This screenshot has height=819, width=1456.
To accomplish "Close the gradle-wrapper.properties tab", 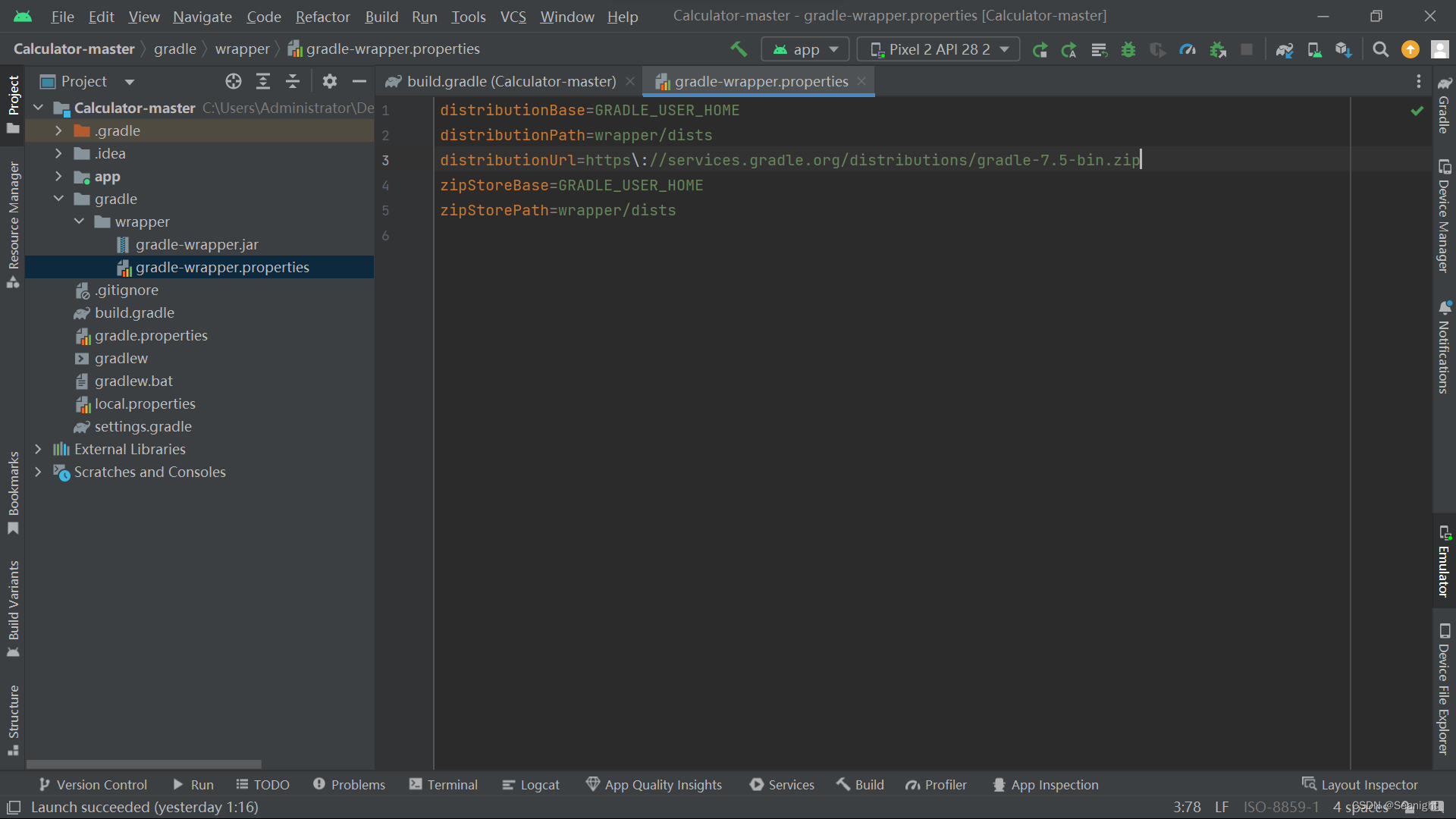I will pyautogui.click(x=861, y=81).
